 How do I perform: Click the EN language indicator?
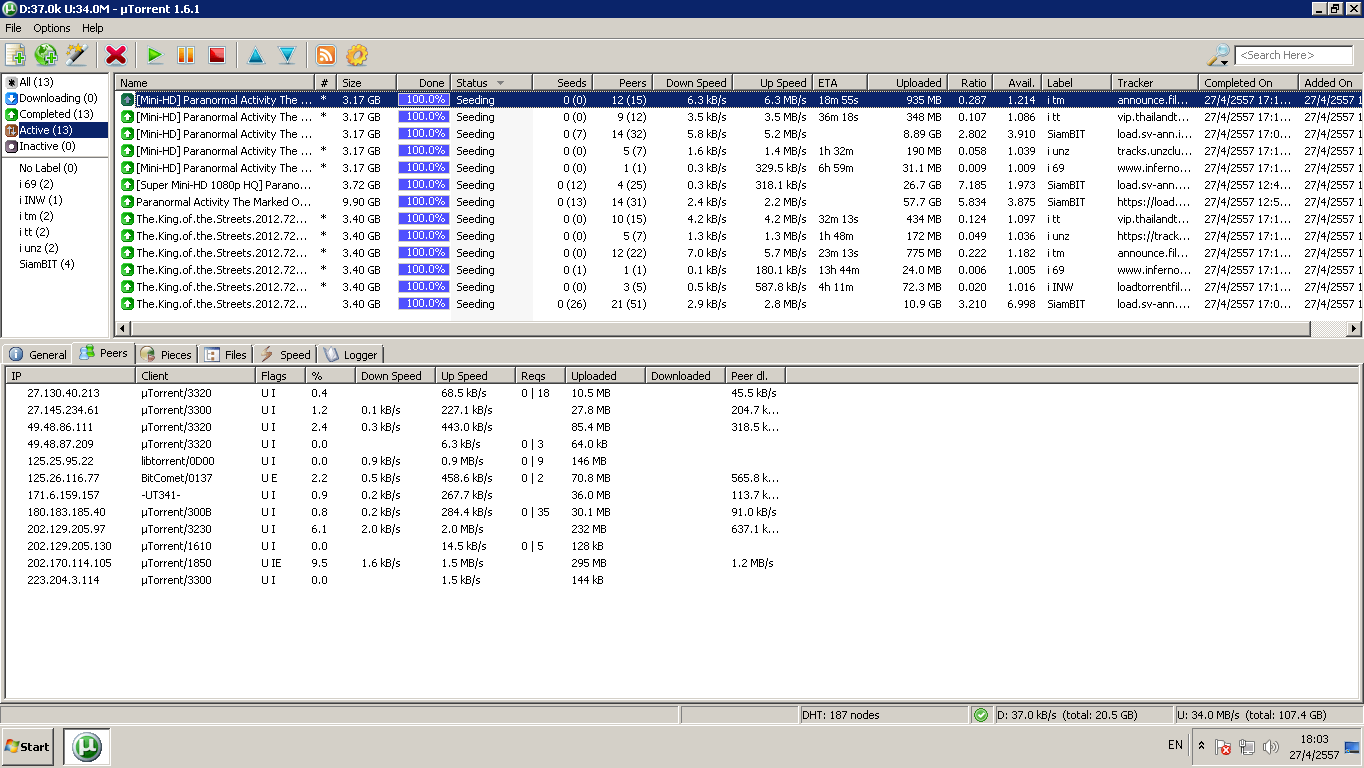[1175, 745]
